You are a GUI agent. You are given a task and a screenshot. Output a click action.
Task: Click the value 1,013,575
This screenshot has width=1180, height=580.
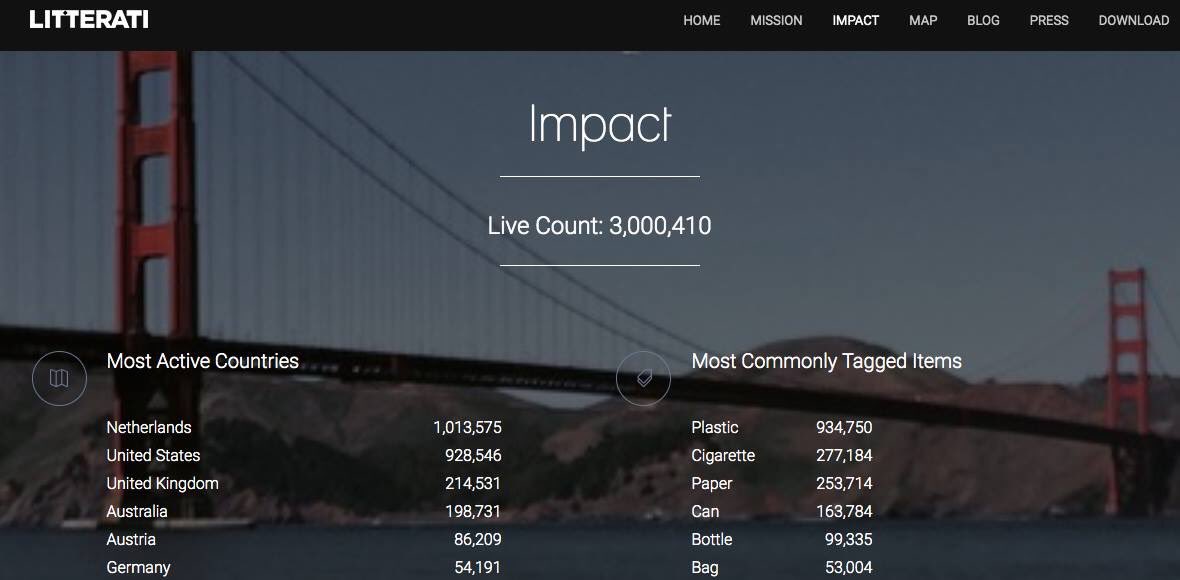[x=467, y=428]
